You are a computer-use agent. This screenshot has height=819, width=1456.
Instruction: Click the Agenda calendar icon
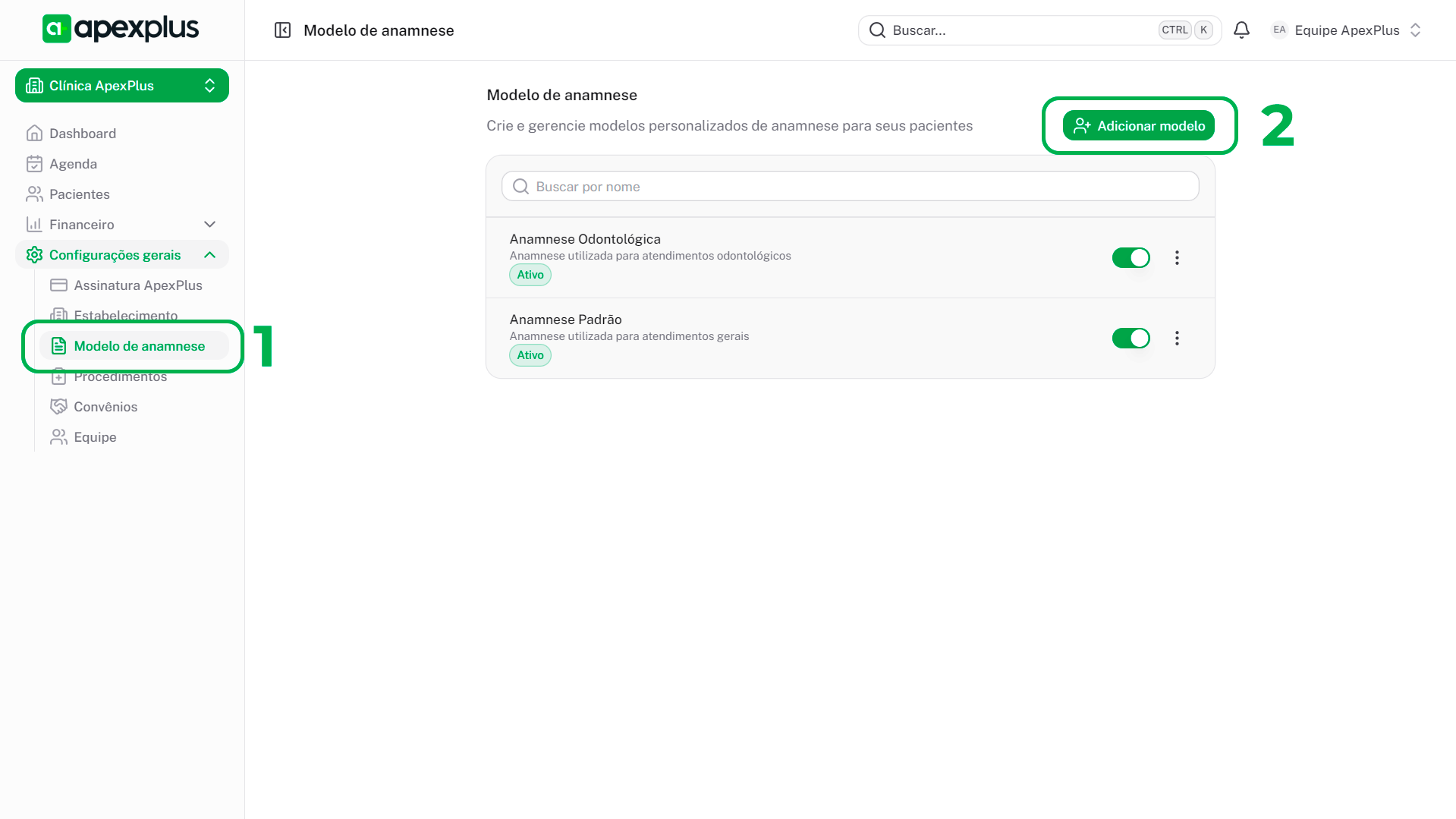(34, 164)
